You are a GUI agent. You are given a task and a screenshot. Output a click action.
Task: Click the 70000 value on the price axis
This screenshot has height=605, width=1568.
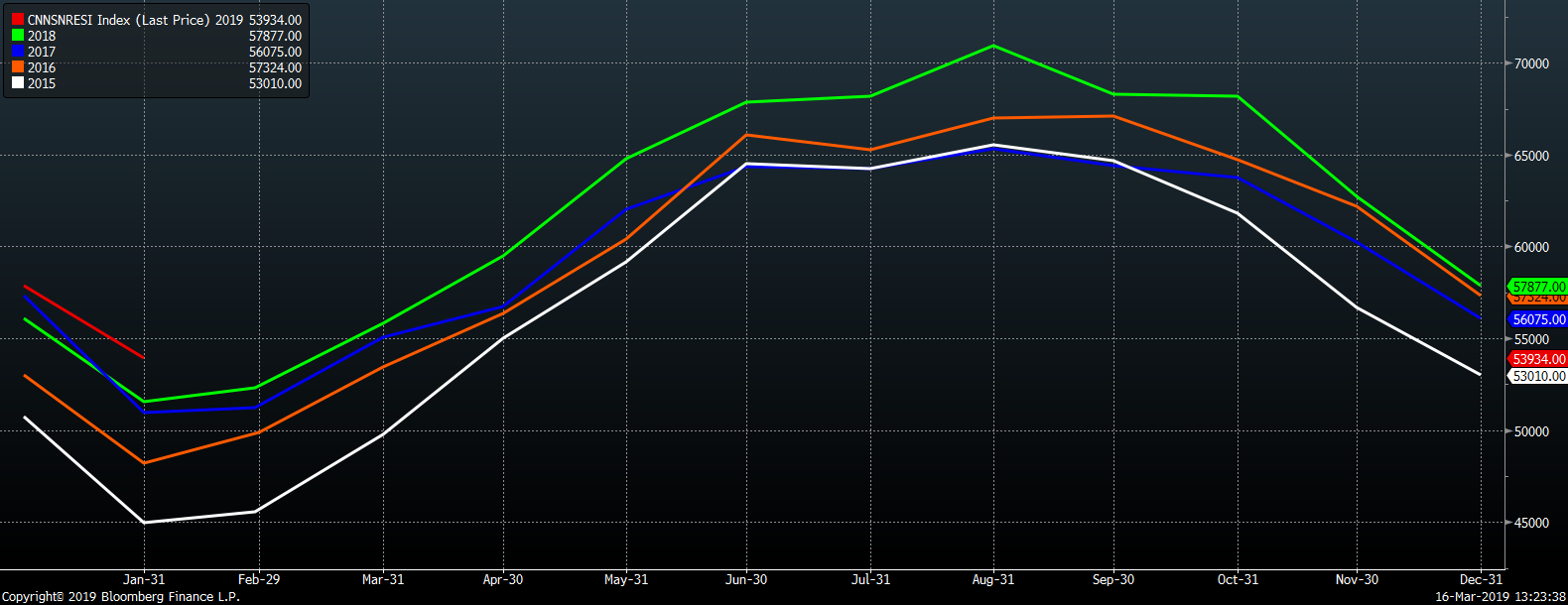pos(1531,63)
